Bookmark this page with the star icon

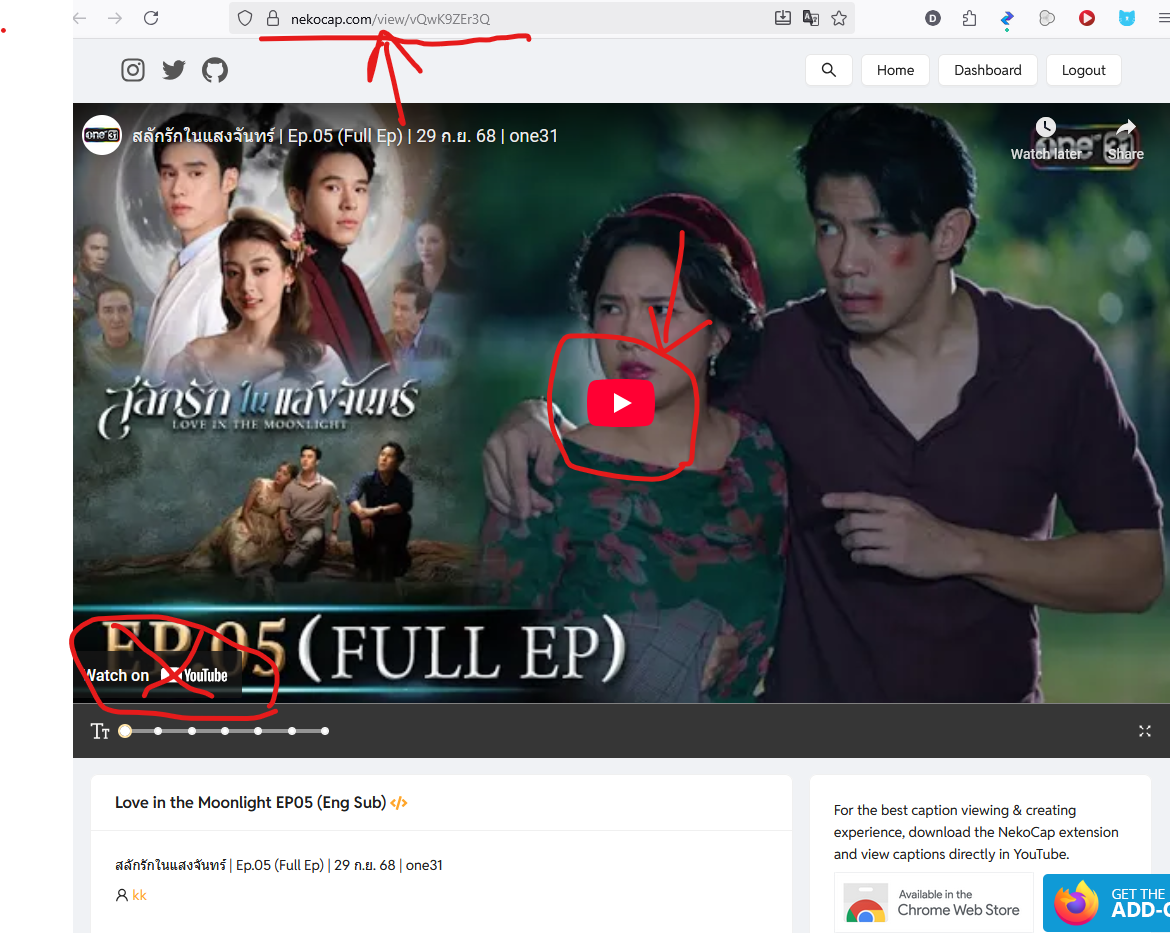[x=839, y=18]
